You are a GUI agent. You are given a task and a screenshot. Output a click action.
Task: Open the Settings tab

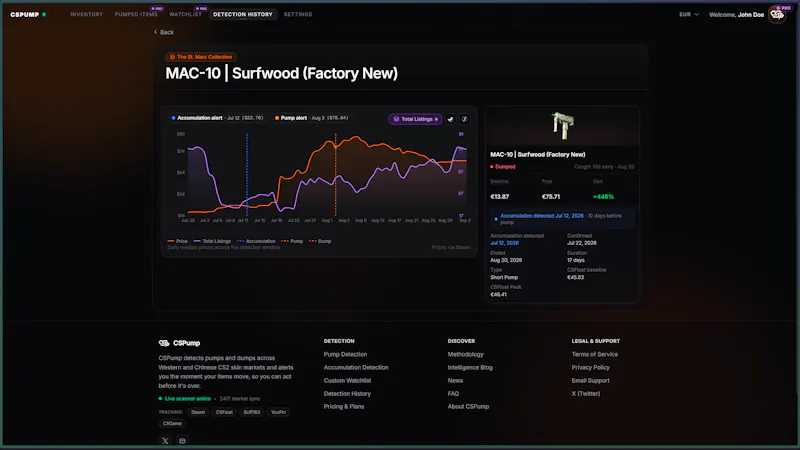(x=298, y=14)
